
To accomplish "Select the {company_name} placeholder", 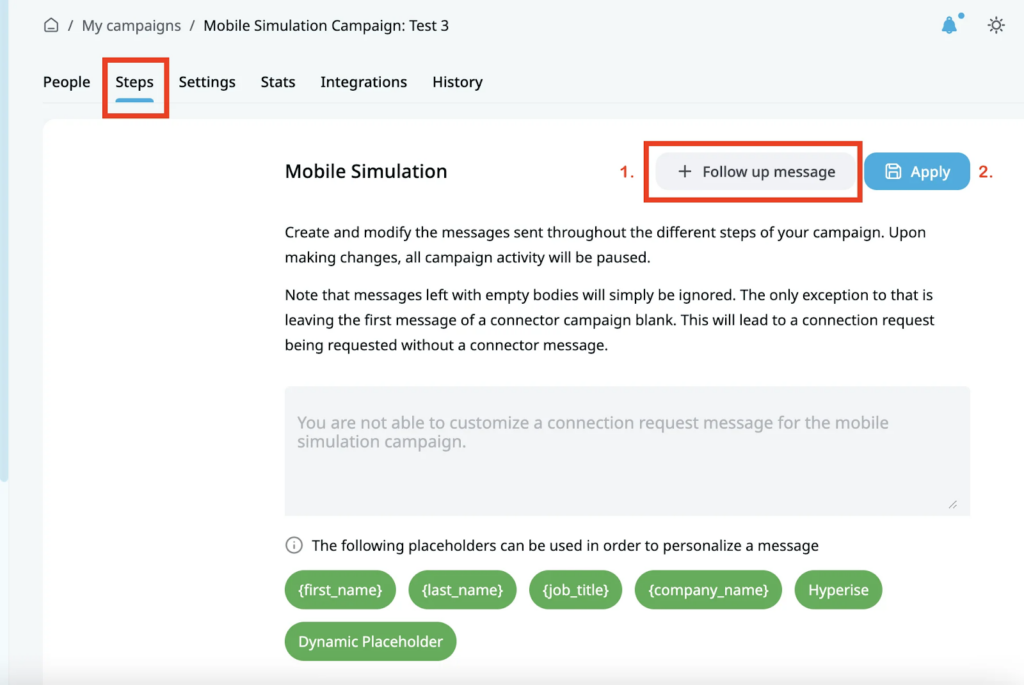I will (x=708, y=590).
